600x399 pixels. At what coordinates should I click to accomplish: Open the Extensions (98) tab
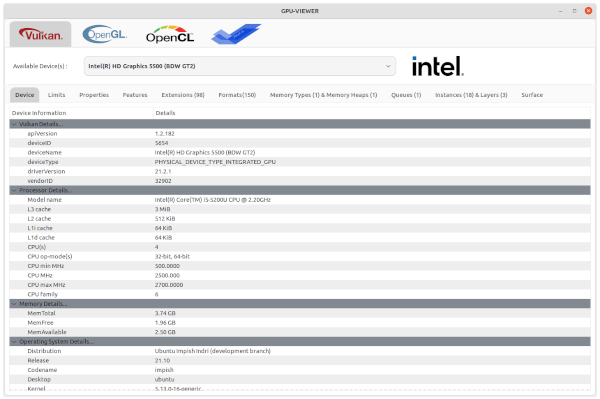[x=183, y=95]
